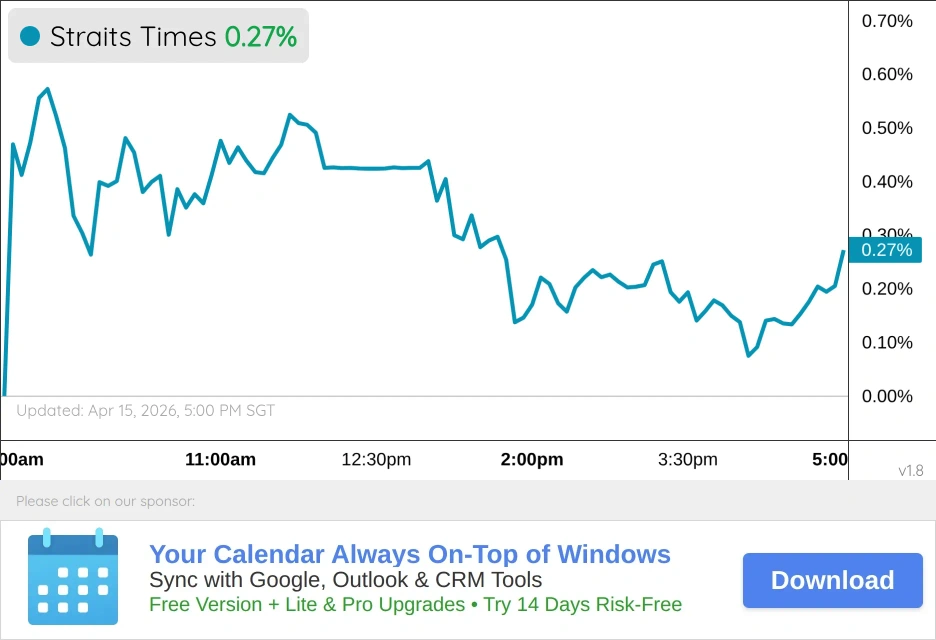Click the 'Please click on our sponsor' text

click(105, 501)
